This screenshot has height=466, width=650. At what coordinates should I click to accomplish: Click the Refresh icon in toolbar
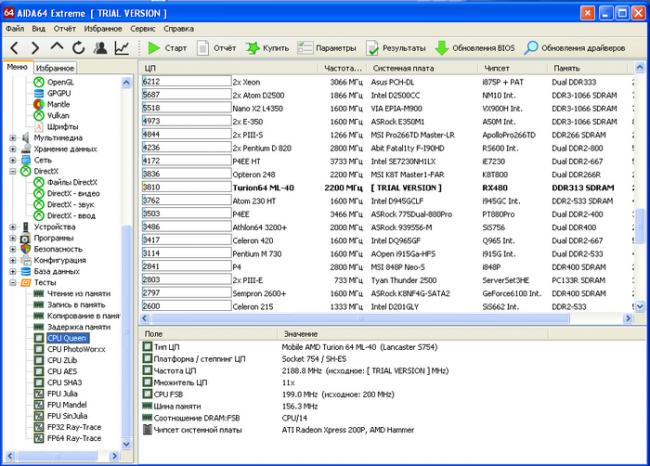click(78, 47)
